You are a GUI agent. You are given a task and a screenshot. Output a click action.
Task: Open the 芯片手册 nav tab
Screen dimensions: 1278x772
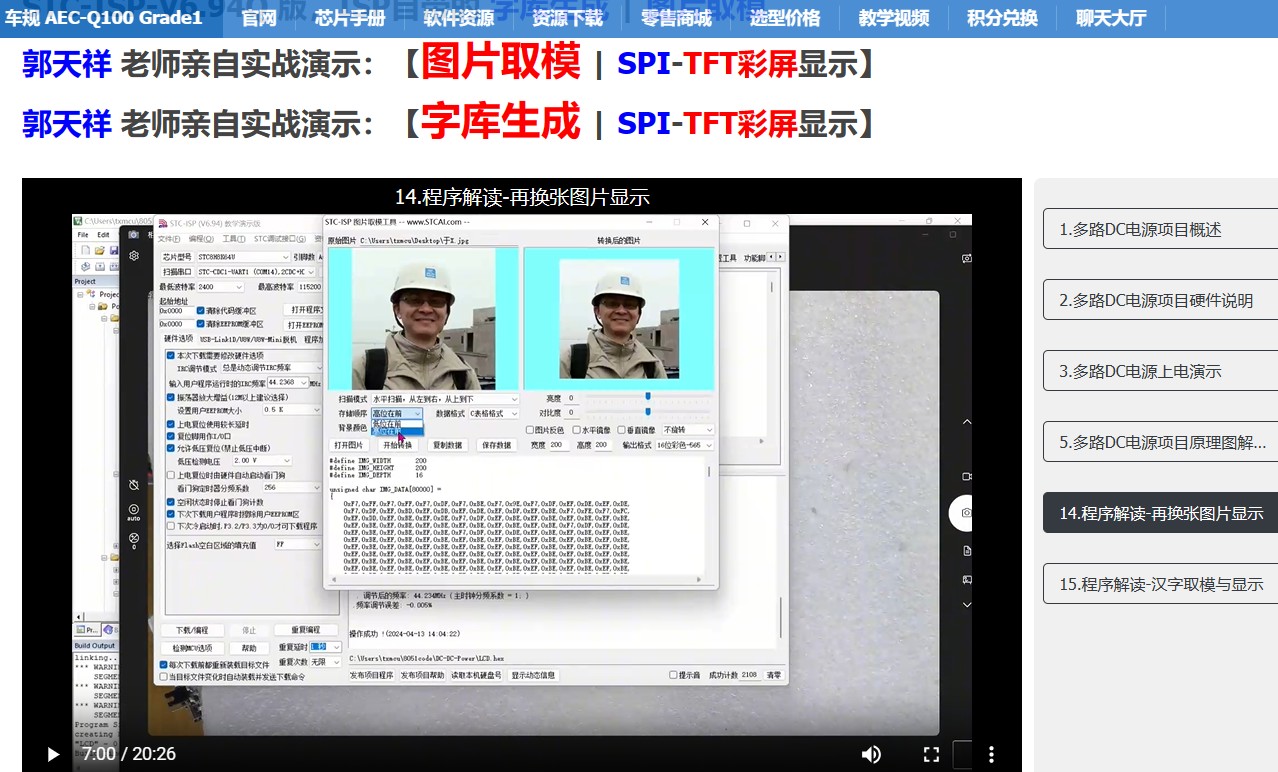[x=350, y=18]
